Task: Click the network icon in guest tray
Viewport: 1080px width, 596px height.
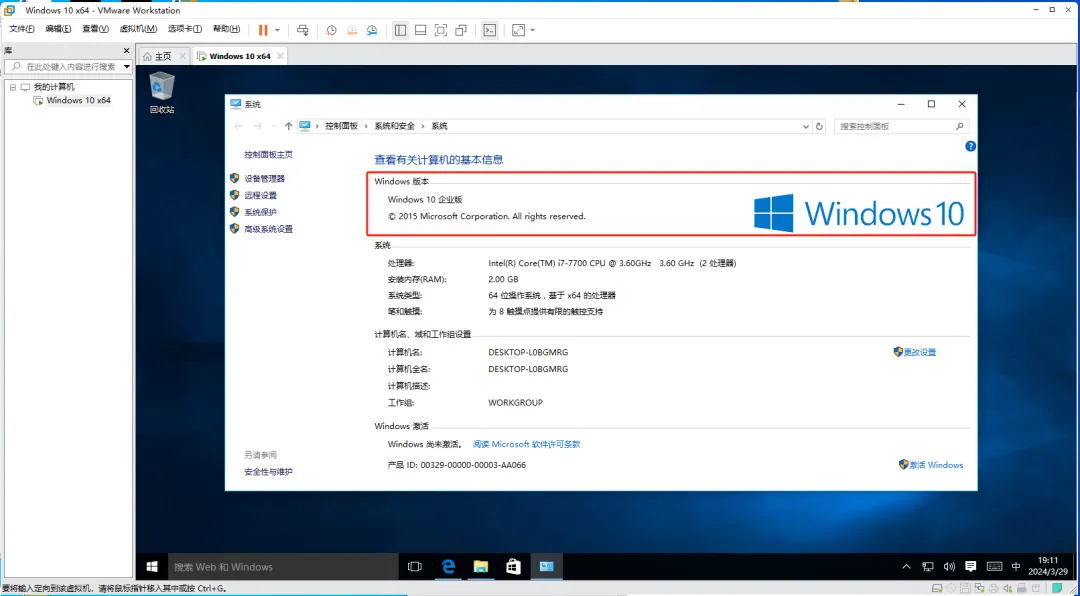Action: 928,567
